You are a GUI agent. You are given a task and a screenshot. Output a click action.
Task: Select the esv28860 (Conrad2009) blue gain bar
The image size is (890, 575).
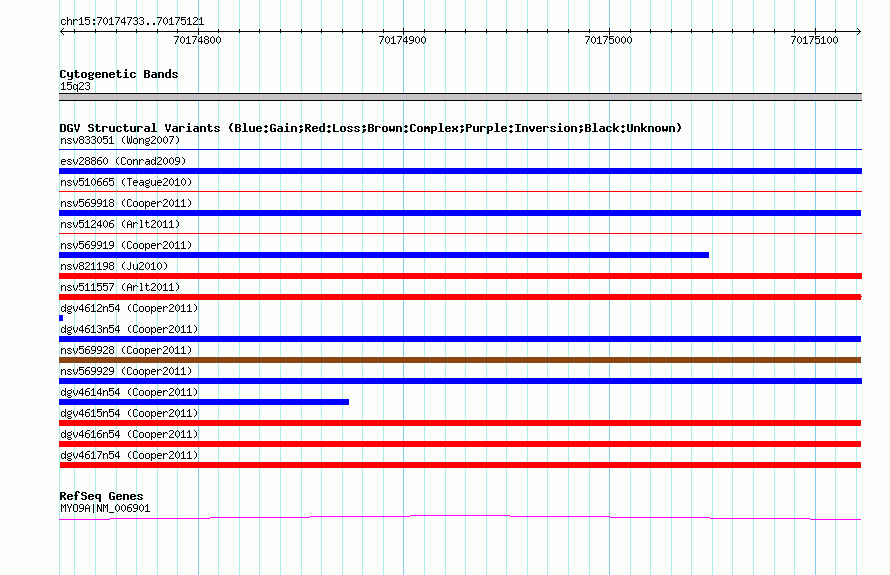coord(460,171)
